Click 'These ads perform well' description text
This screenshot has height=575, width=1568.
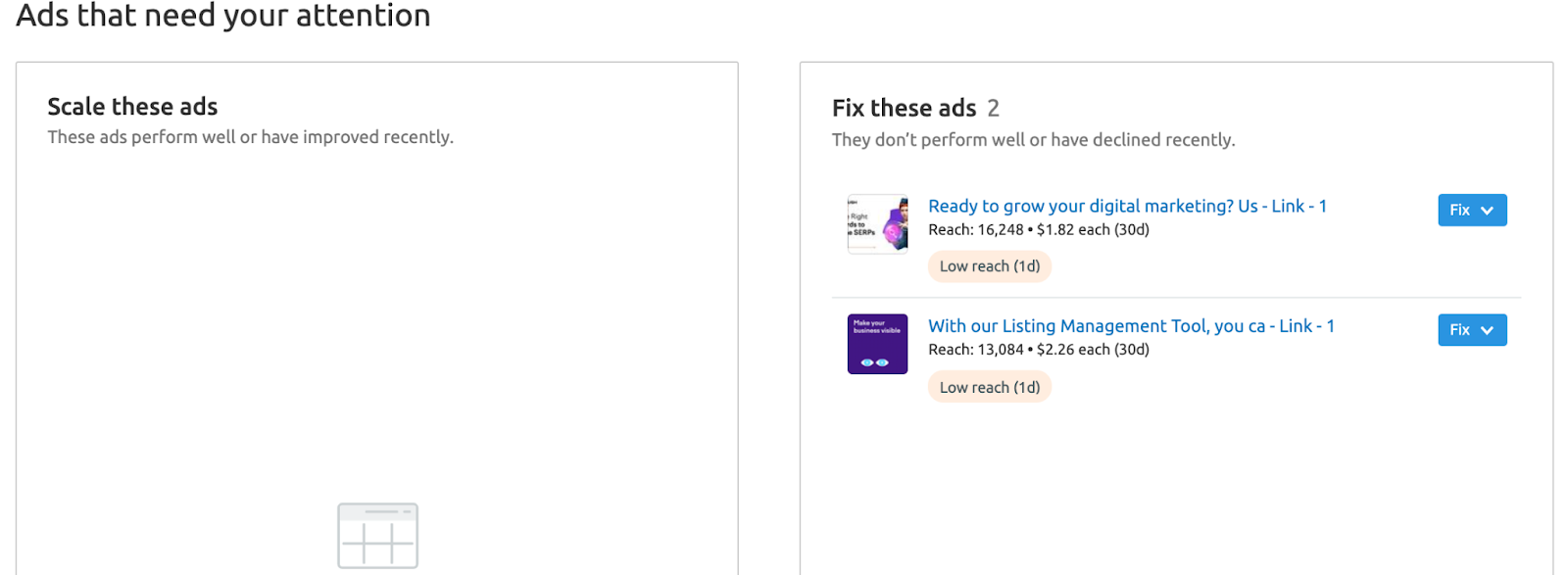(x=250, y=137)
